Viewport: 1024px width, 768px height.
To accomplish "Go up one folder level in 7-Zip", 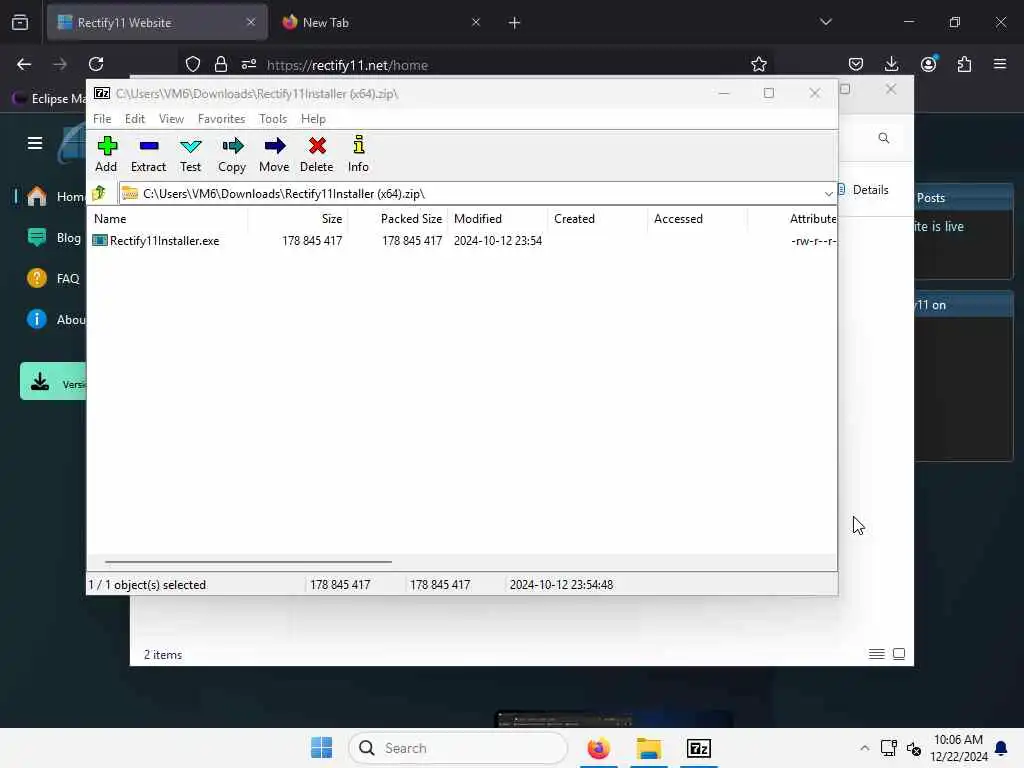I will [x=99, y=193].
